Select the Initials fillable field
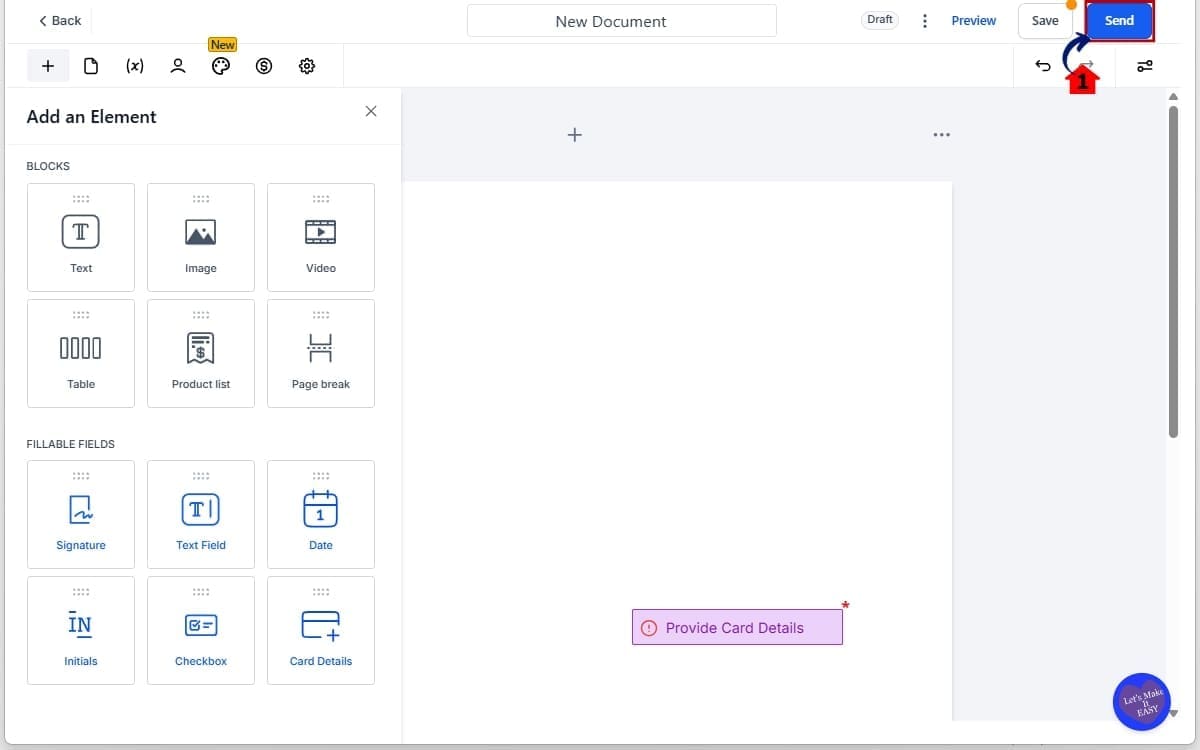The height and width of the screenshot is (750, 1200). click(x=81, y=630)
